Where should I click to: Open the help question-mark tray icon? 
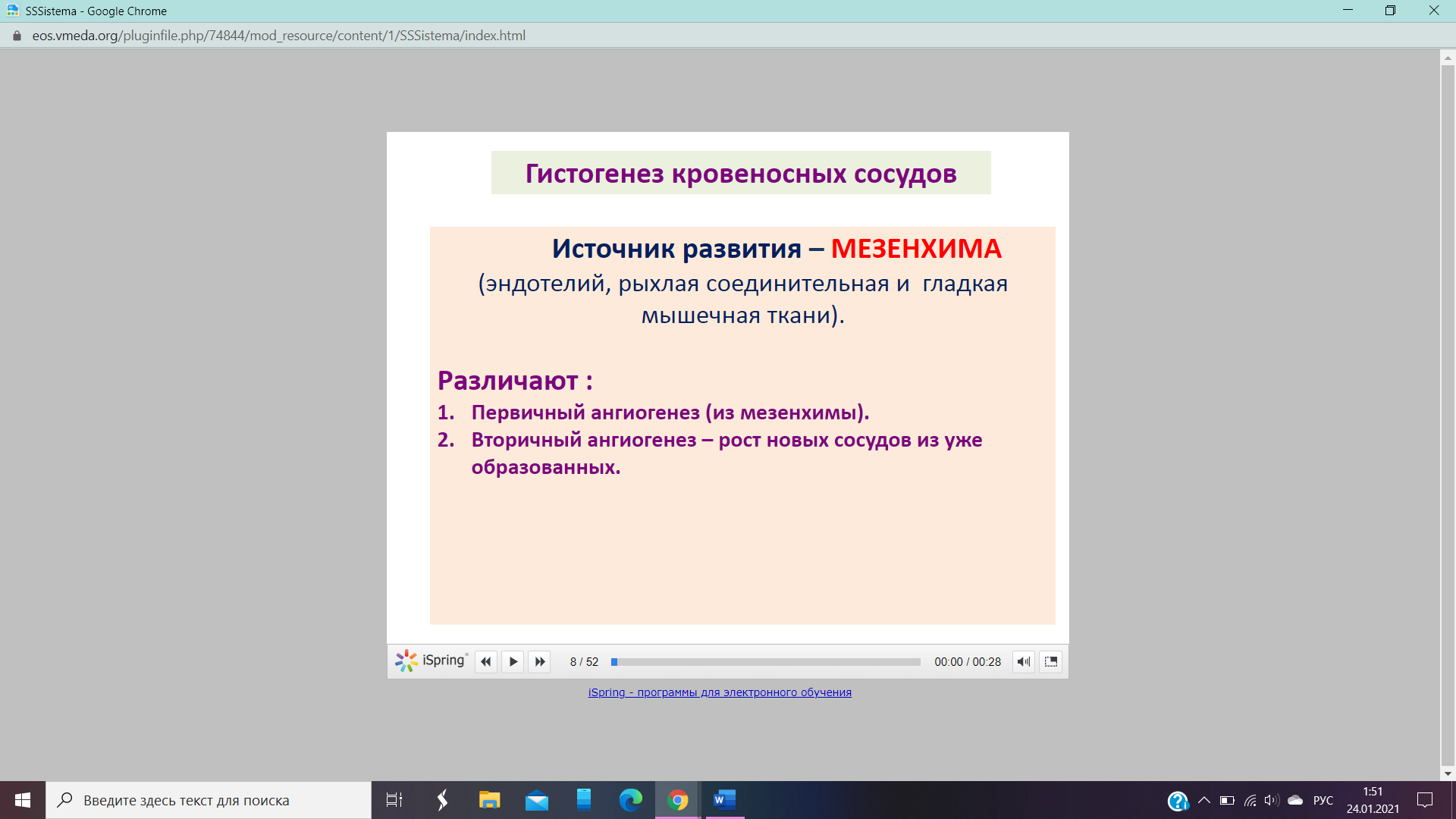tap(1178, 801)
